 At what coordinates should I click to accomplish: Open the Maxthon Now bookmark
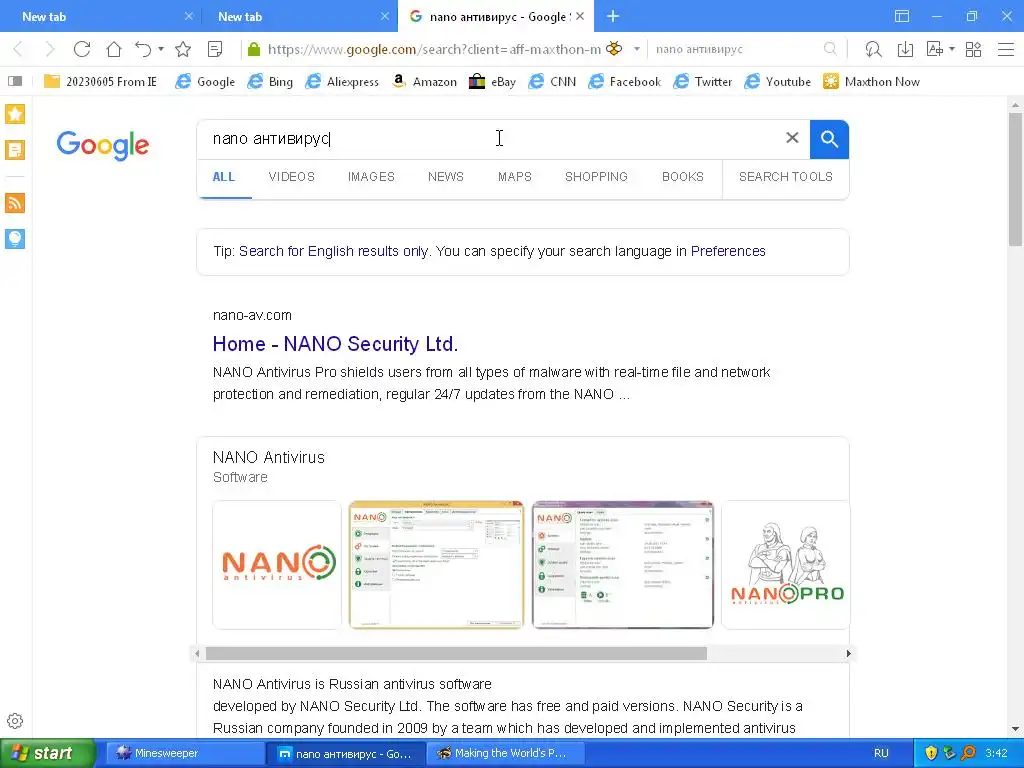pyautogui.click(x=871, y=82)
